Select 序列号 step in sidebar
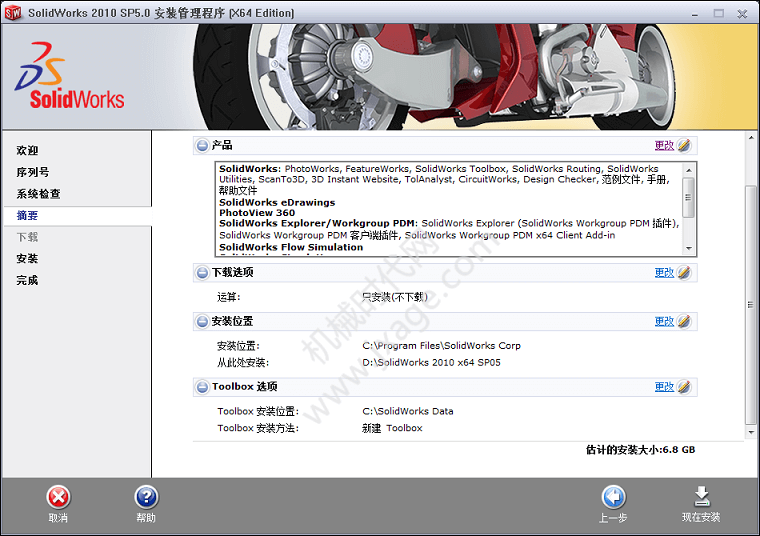 [x=32, y=172]
